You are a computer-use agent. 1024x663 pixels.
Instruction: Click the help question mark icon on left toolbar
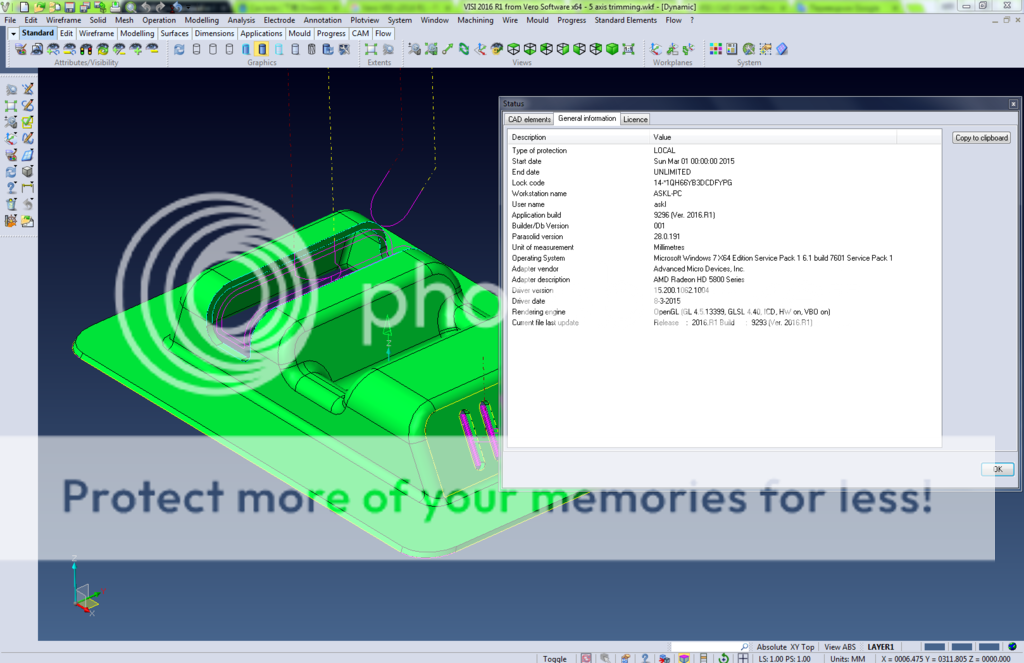[x=11, y=187]
